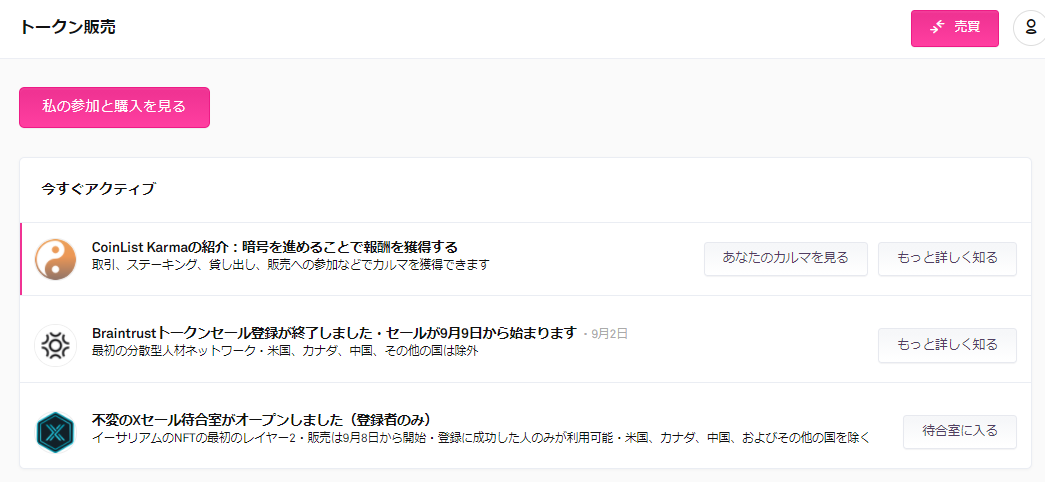
Task: Open 私の参加と購入を見る button
Action: pos(114,107)
